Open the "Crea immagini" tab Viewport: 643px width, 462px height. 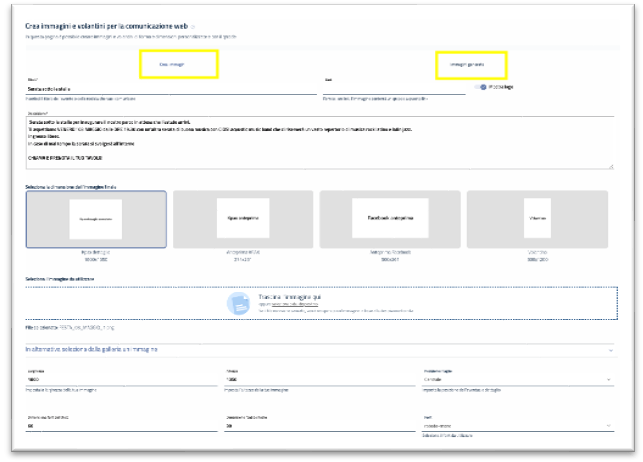pyautogui.click(x=172, y=64)
